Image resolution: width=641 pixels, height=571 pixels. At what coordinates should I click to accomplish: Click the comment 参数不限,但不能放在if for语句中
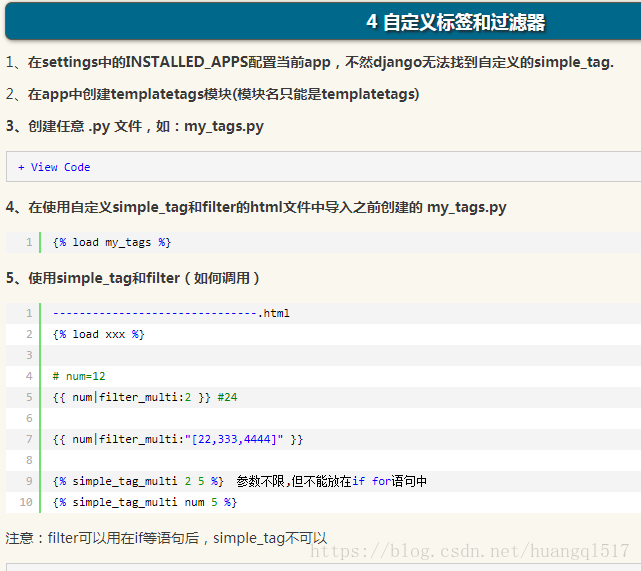[332, 481]
